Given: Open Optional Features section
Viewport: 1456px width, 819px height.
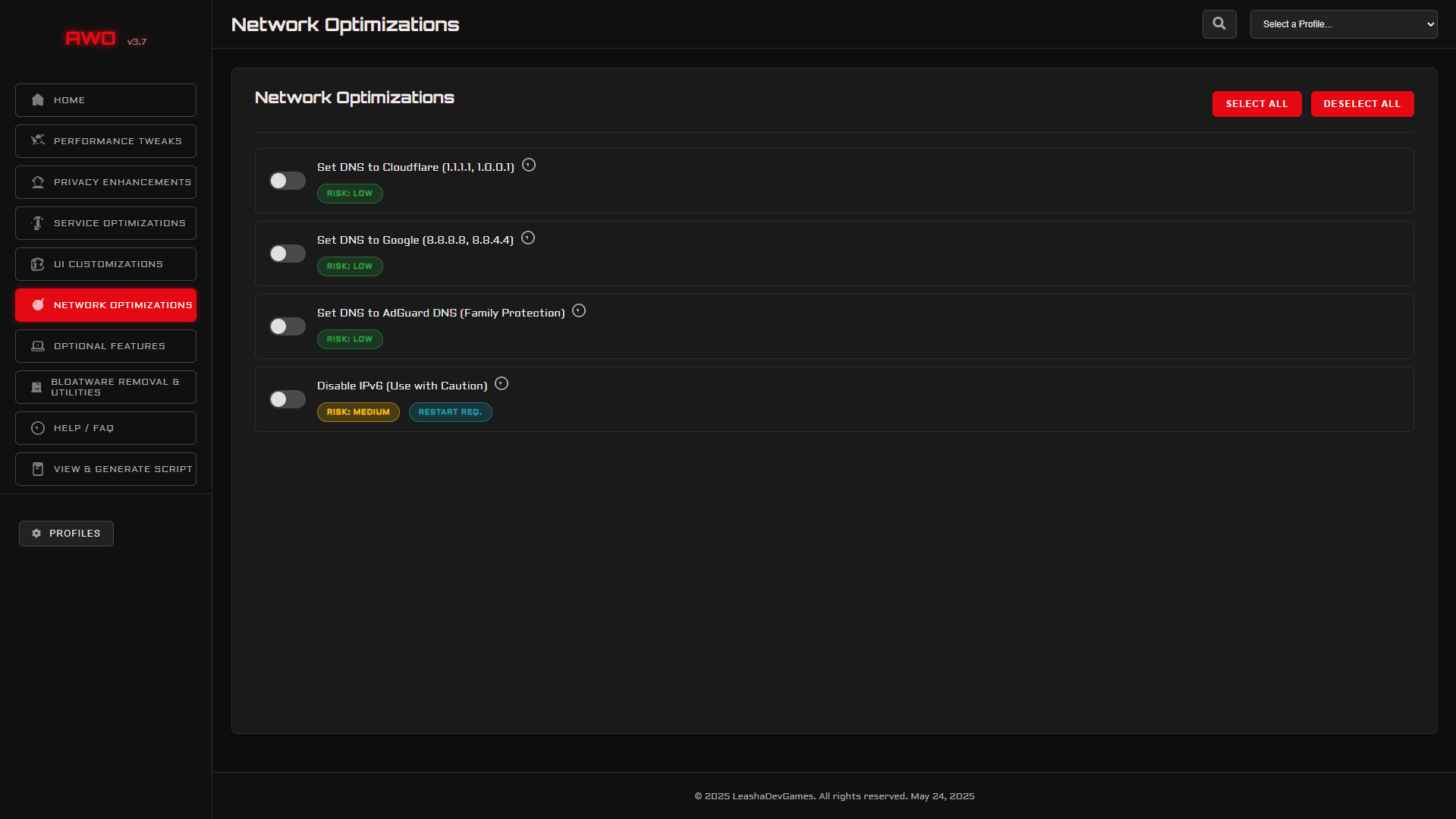Looking at the screenshot, I should (x=105, y=346).
